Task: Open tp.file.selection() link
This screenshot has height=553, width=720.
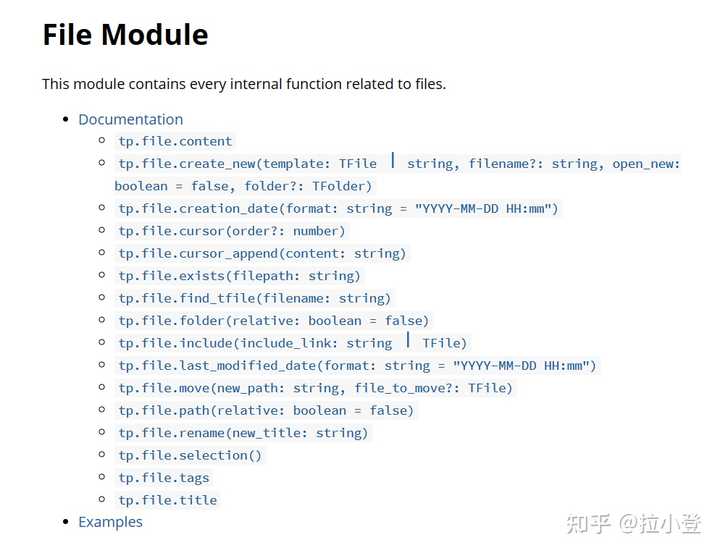Action: coord(190,455)
